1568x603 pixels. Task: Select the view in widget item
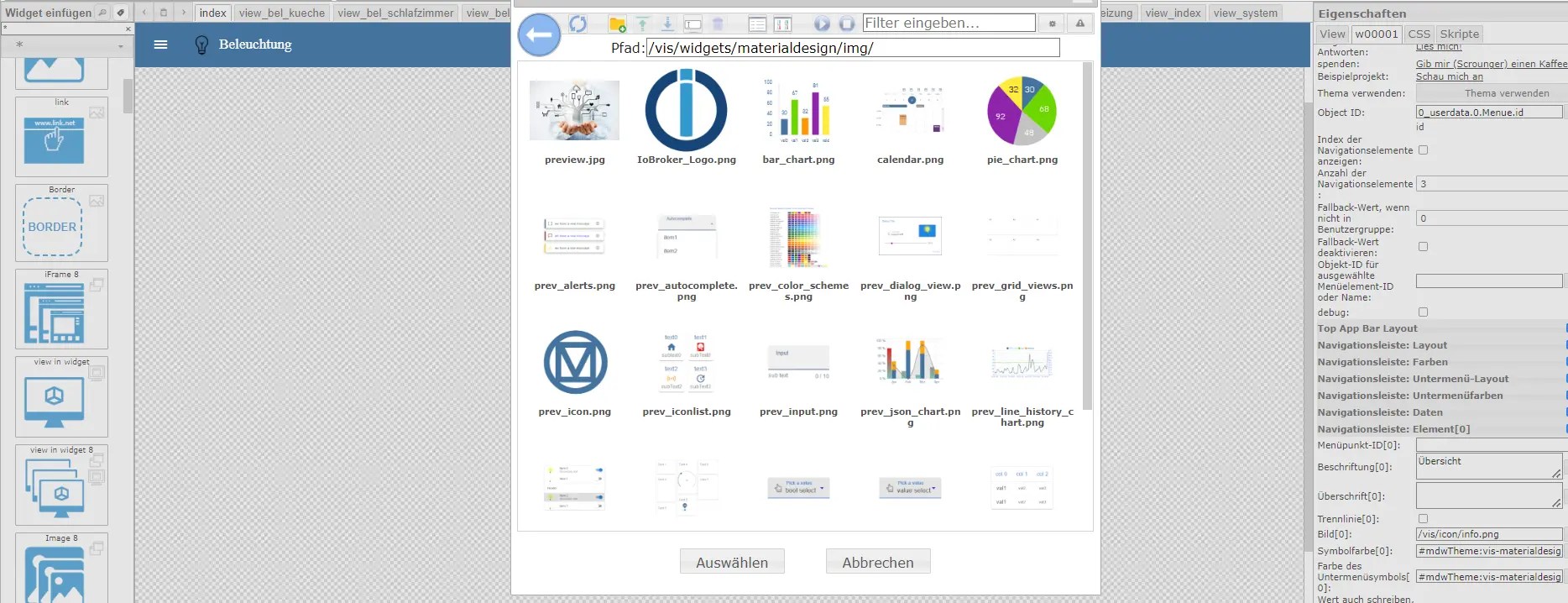tap(61, 396)
